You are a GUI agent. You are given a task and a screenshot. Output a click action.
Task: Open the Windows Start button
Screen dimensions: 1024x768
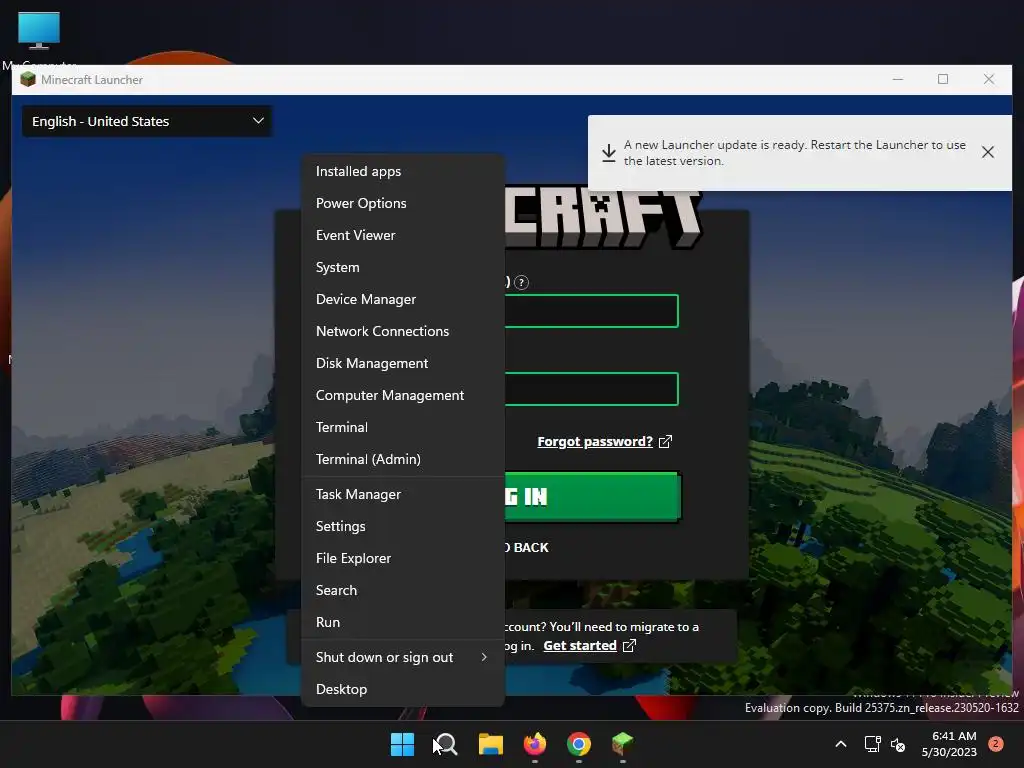(402, 744)
